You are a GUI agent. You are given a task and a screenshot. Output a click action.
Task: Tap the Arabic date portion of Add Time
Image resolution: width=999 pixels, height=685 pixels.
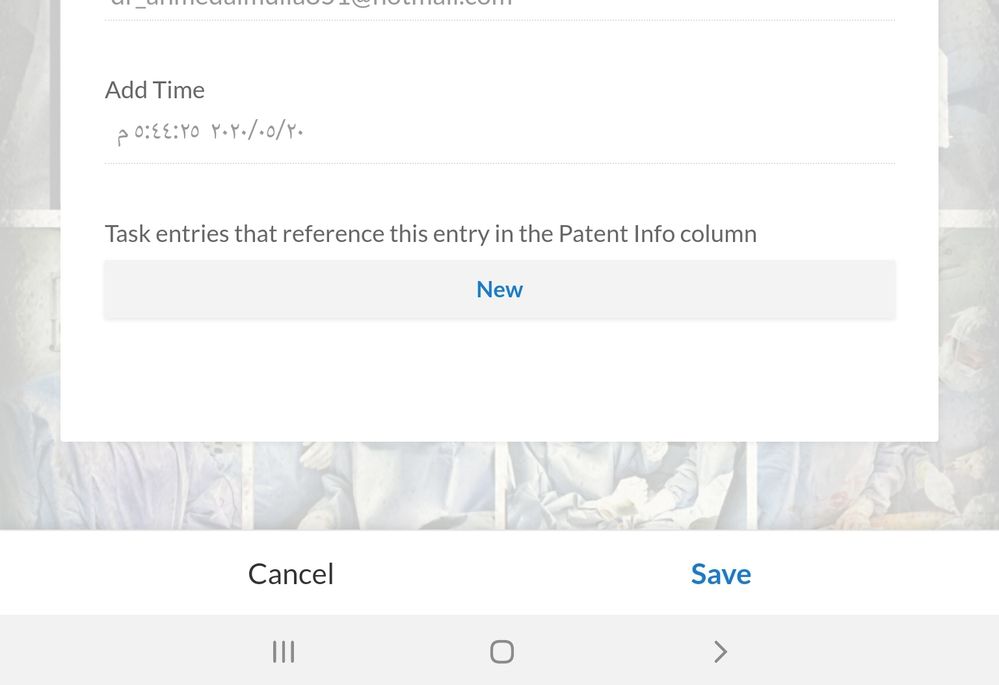coord(257,131)
